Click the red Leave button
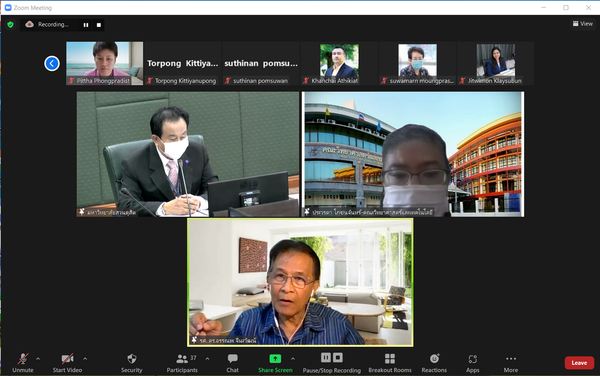600x376 pixels. [579, 363]
